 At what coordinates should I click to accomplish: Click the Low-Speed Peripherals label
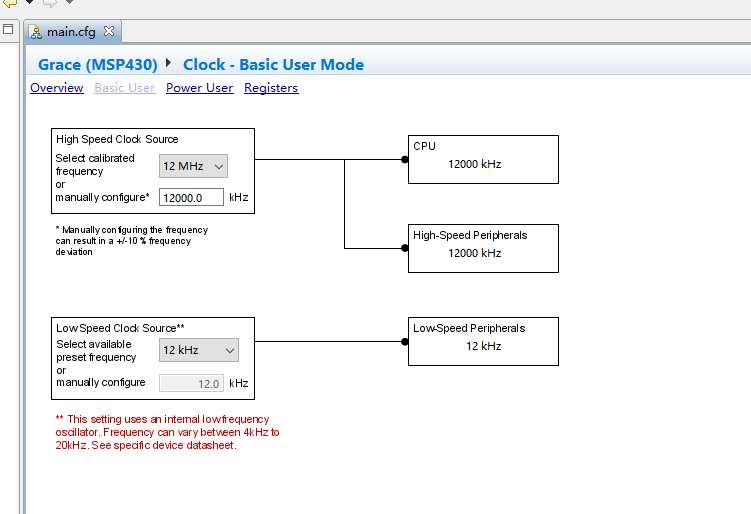tap(469, 328)
